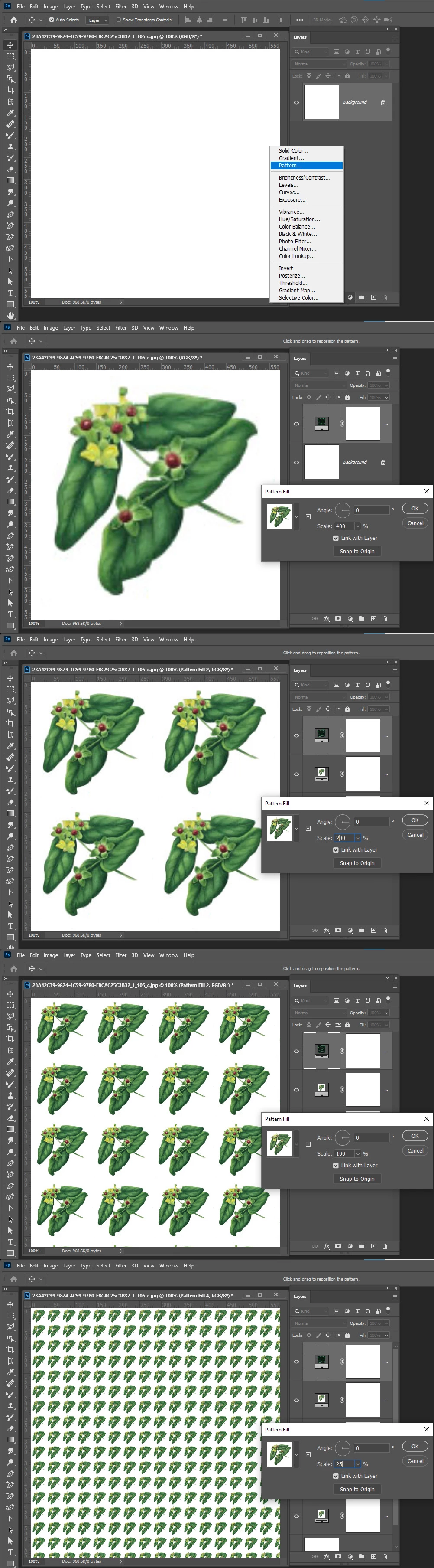
Task: Click Cancel in the Pattern Fill dialog with Scale 25
Action: point(415,1461)
